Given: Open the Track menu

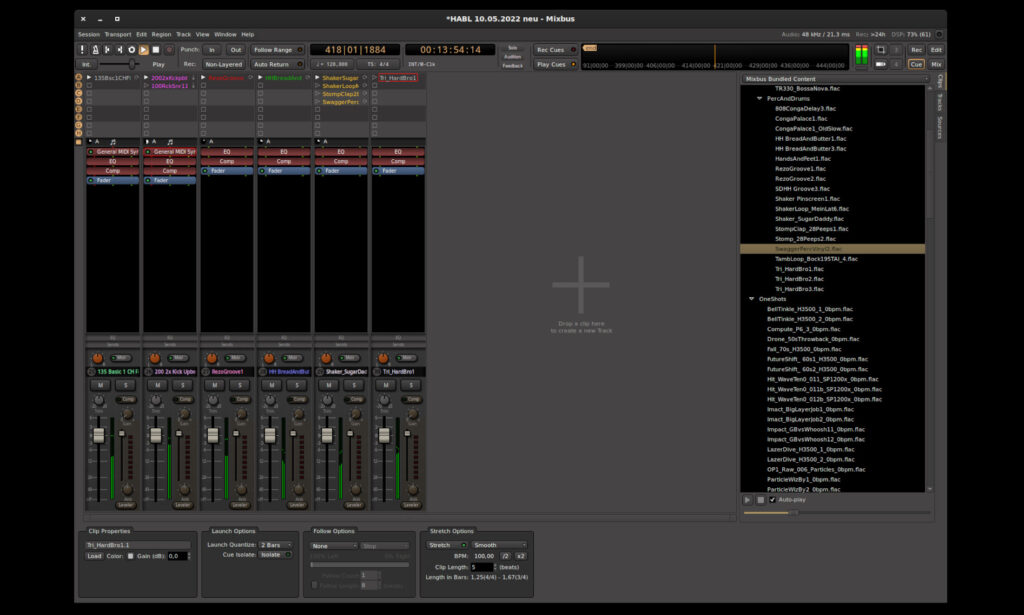Looking at the screenshot, I should pyautogui.click(x=184, y=35).
